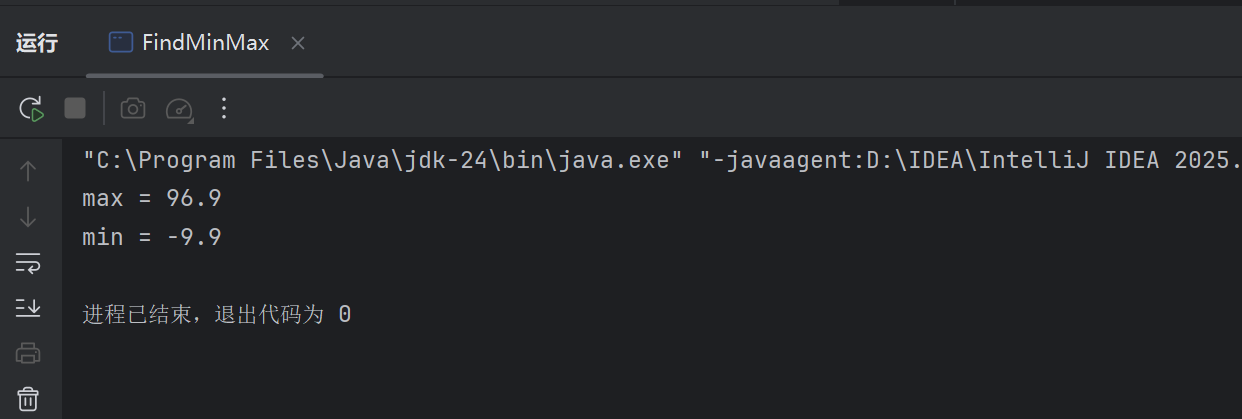Click the "max = 96.9" output line
1242x419 pixels.
[151, 199]
